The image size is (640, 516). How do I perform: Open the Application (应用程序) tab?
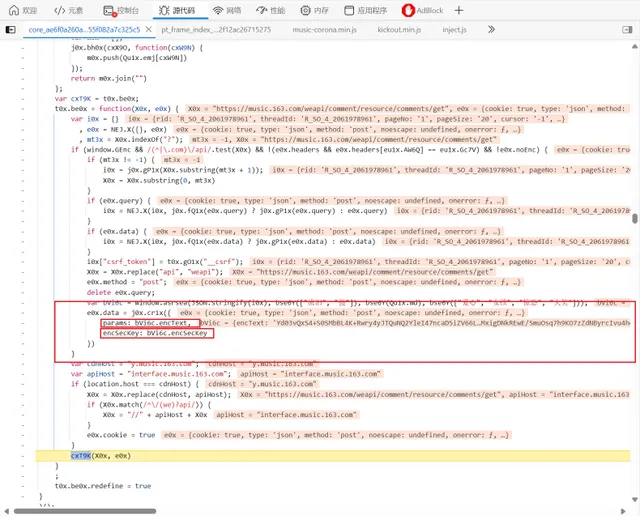(x=365, y=10)
